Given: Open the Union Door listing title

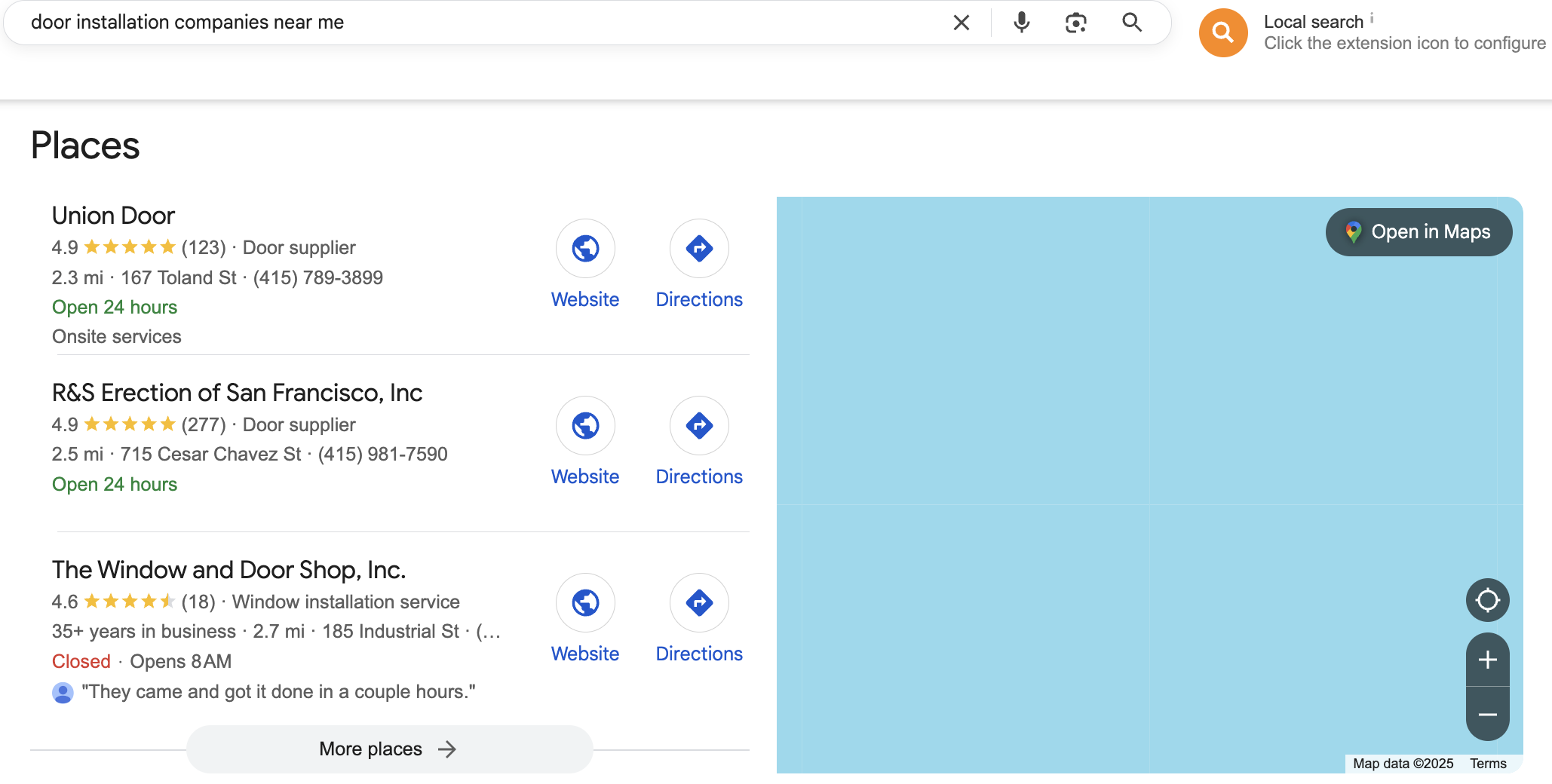Looking at the screenshot, I should (113, 216).
